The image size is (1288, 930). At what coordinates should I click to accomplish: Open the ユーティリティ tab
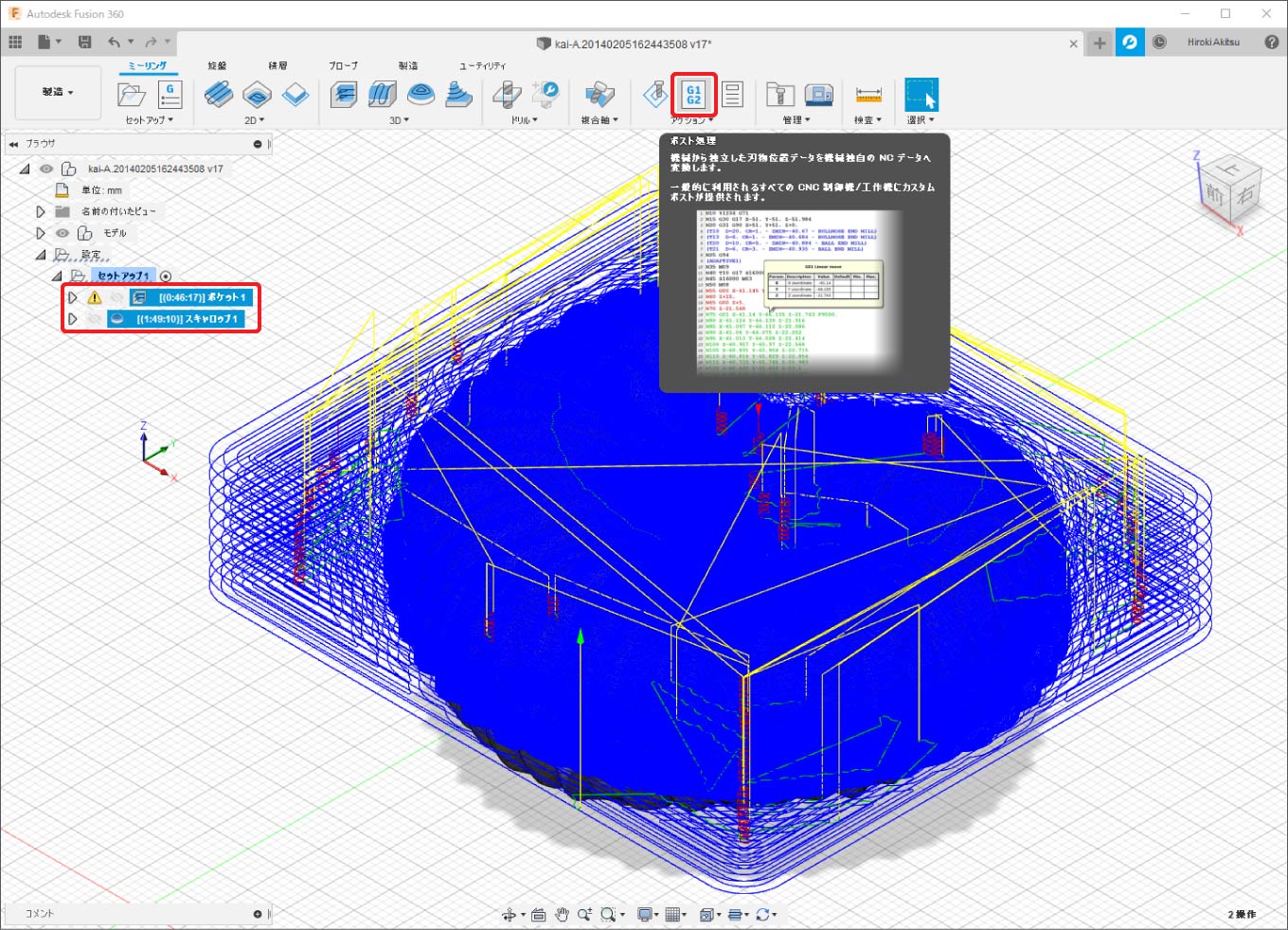(x=482, y=65)
